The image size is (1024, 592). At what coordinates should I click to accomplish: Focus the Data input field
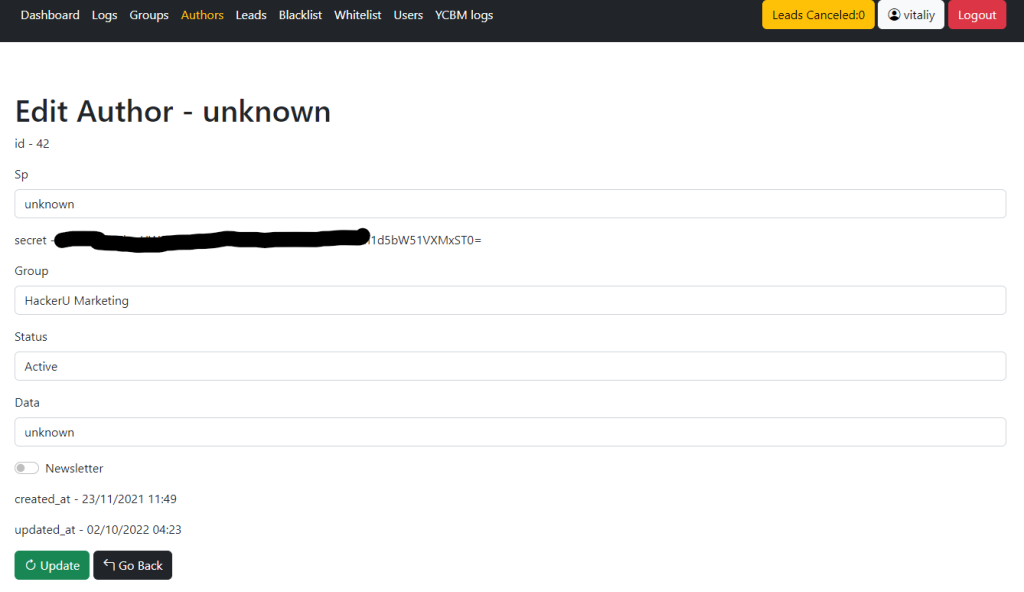click(x=510, y=432)
